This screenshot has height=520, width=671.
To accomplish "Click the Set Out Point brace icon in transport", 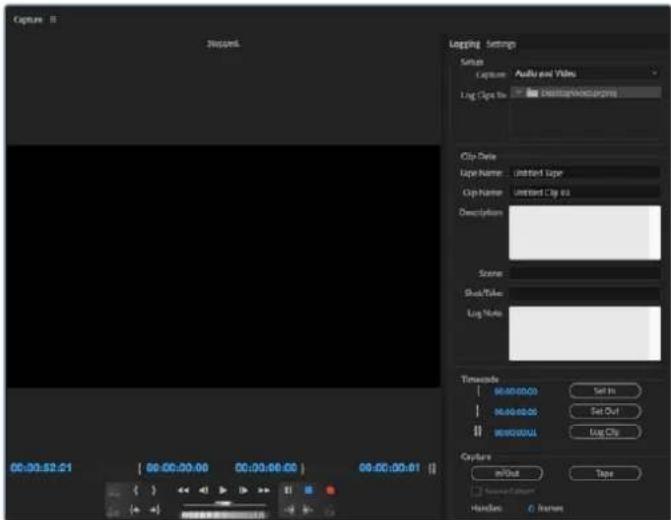I will click(154, 490).
